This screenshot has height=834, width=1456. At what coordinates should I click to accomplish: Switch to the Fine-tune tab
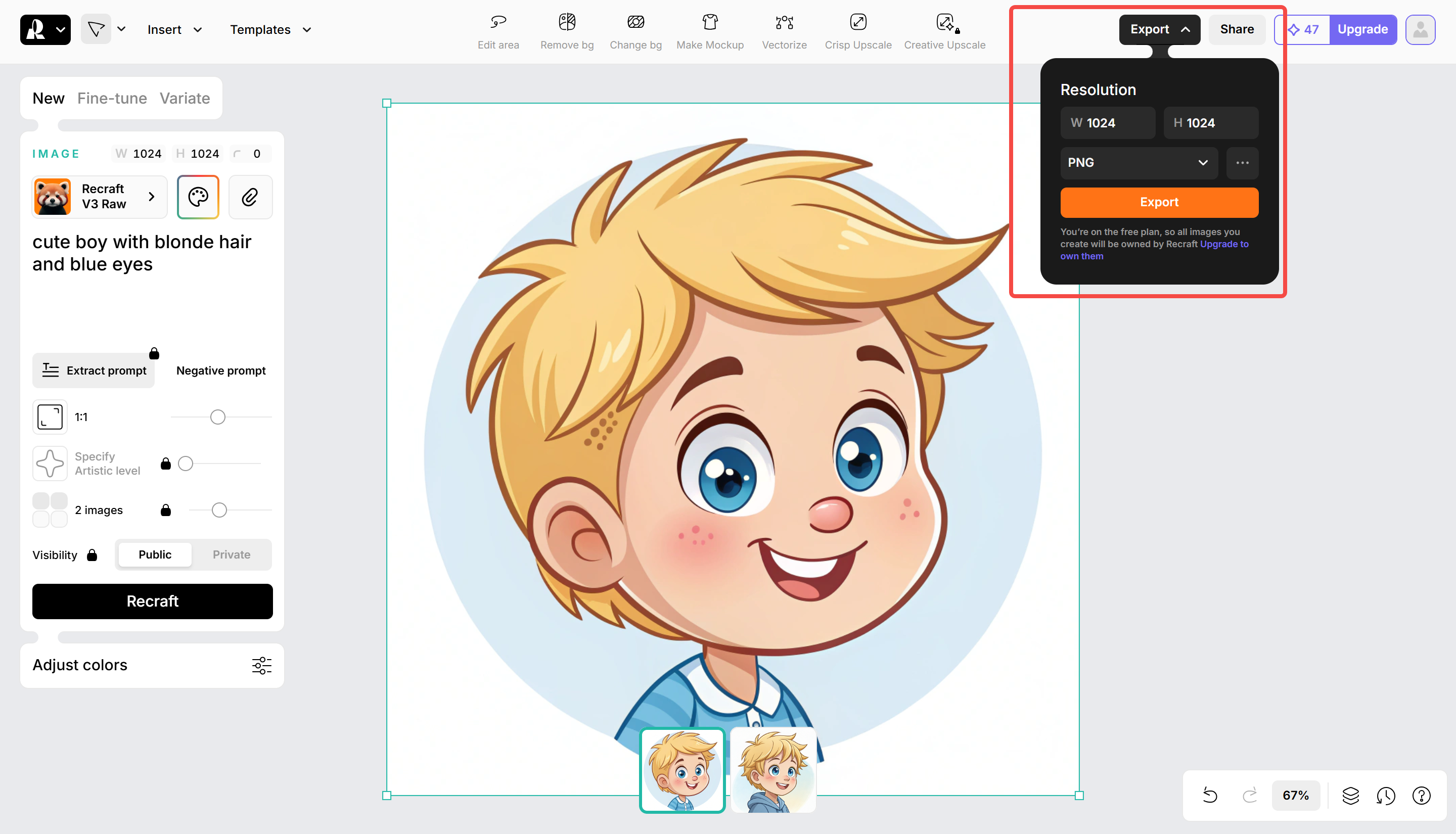(112, 99)
